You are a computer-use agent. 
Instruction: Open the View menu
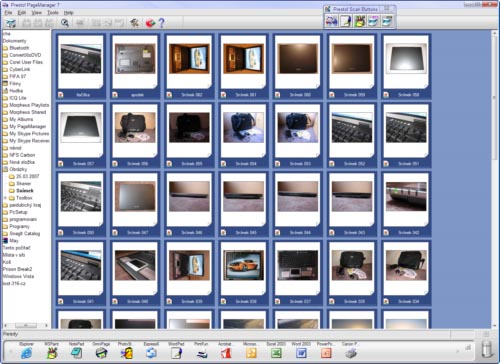coord(37,13)
